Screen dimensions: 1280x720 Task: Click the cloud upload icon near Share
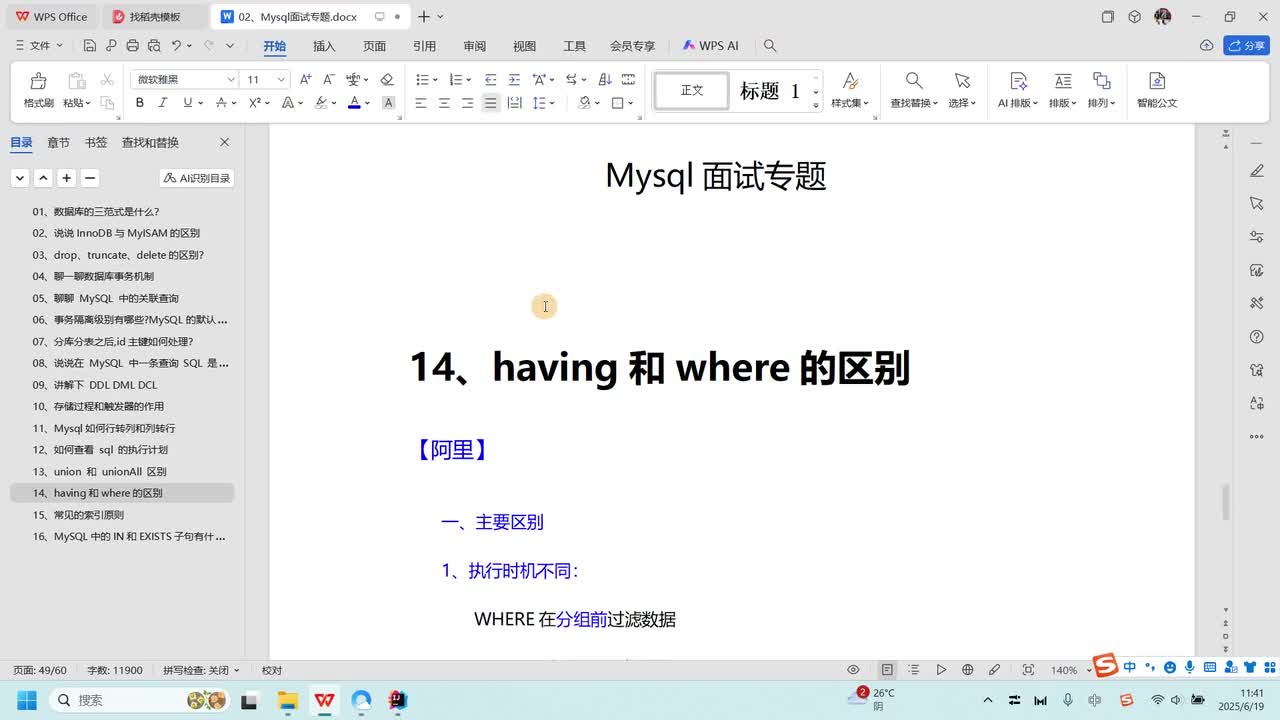[1207, 46]
